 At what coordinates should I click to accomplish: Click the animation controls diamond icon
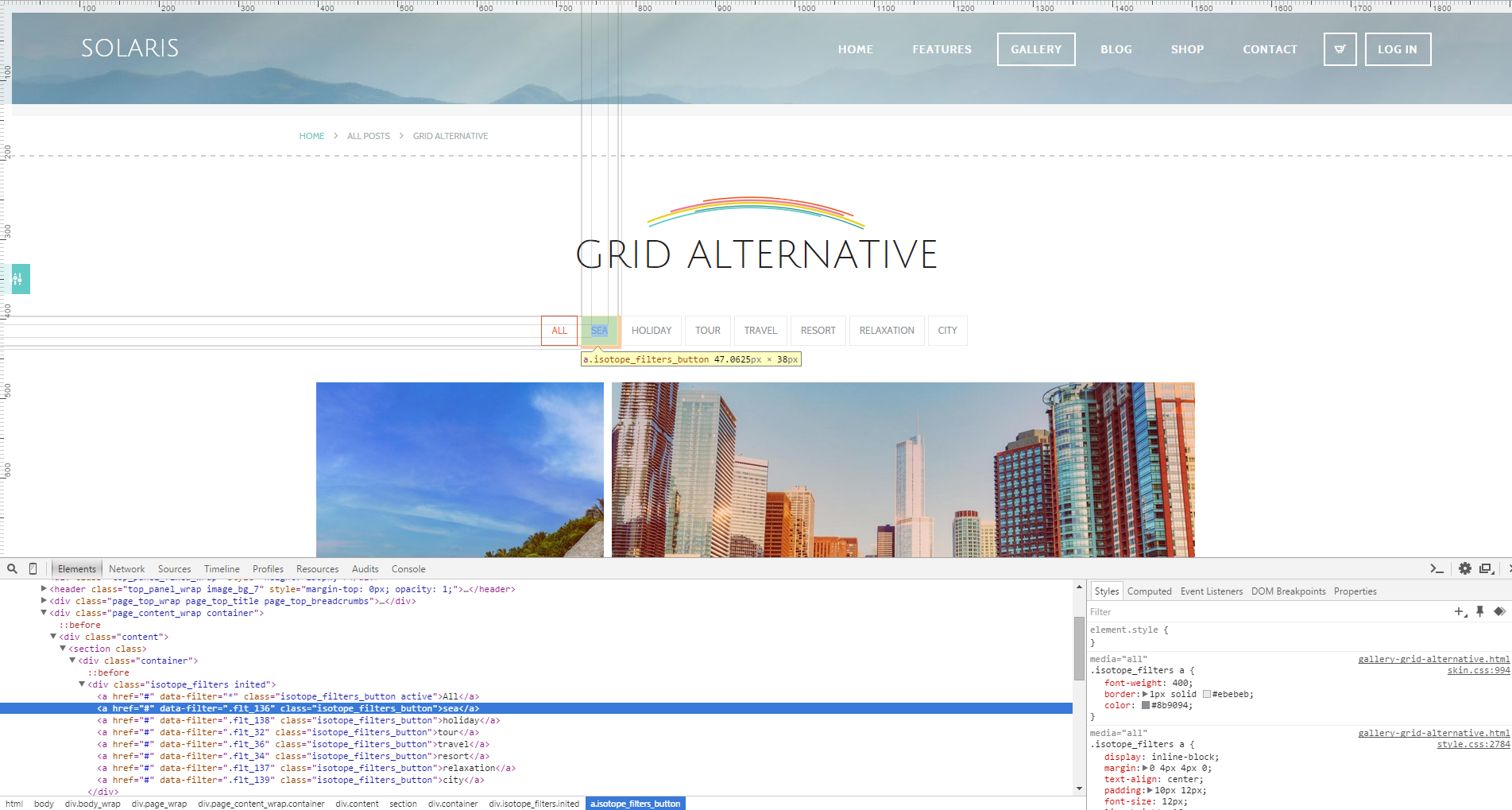(x=1499, y=611)
